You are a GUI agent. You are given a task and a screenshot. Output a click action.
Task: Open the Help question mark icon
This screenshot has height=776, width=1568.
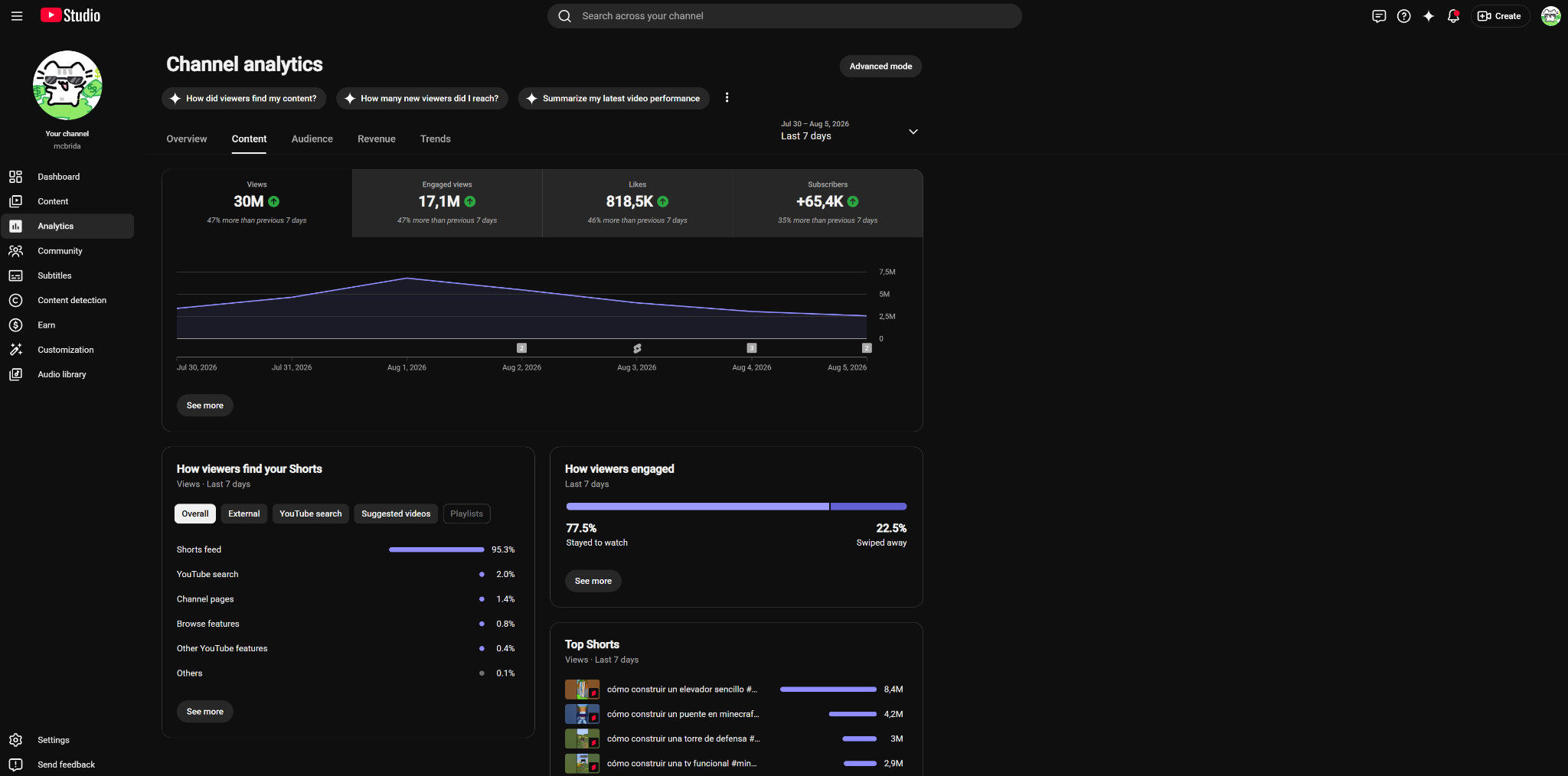pyautogui.click(x=1403, y=16)
